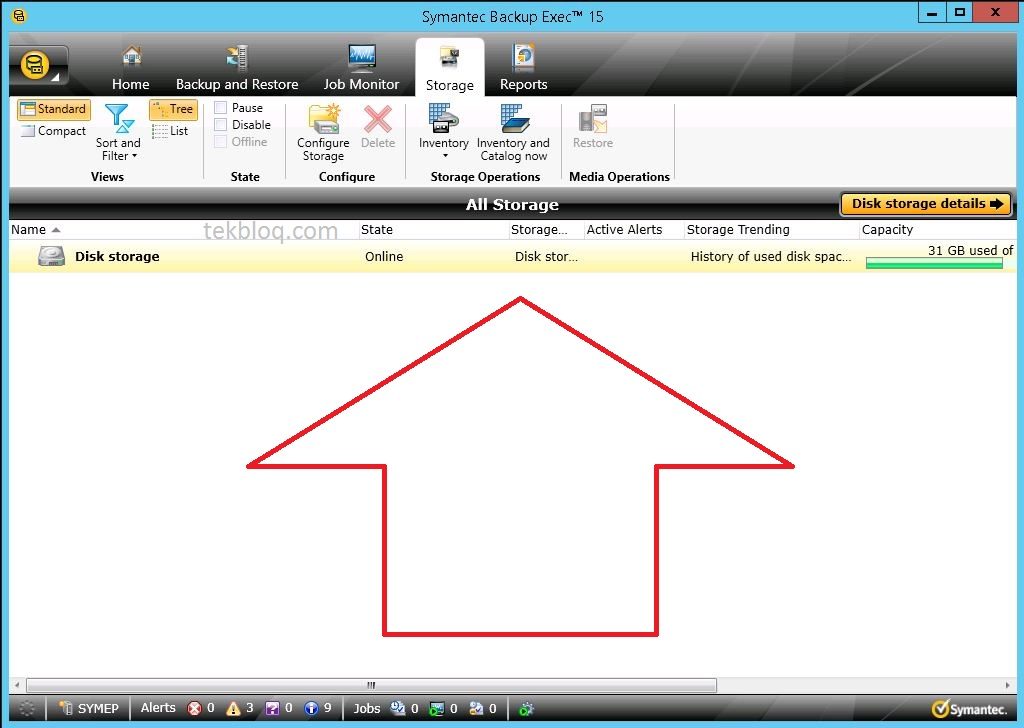The width and height of the screenshot is (1024, 728).
Task: Click the spinner icon at status bar start
Action: (27, 708)
